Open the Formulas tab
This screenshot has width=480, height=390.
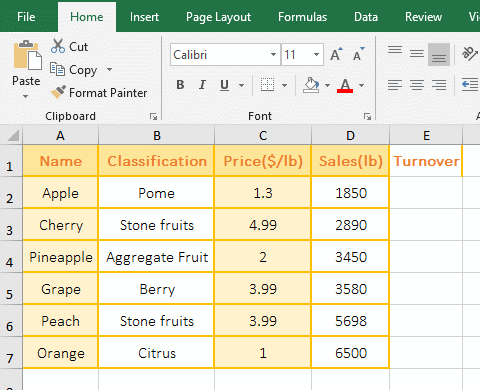click(x=303, y=17)
